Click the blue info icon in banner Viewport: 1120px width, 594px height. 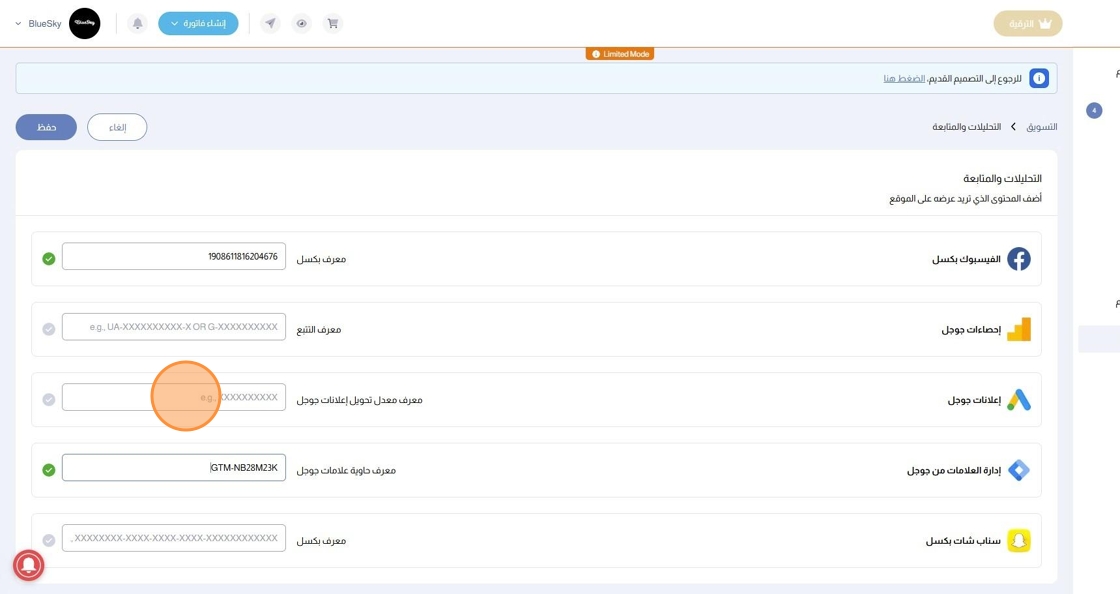pos(1039,79)
